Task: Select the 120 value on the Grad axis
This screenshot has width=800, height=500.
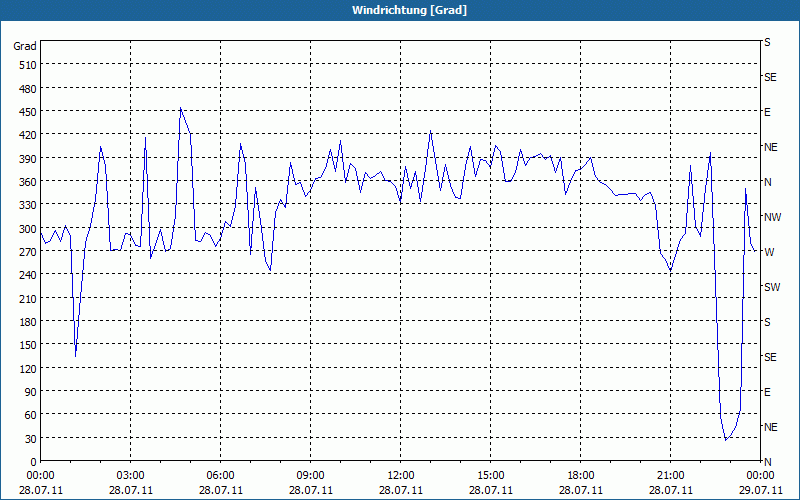Action: [28, 368]
